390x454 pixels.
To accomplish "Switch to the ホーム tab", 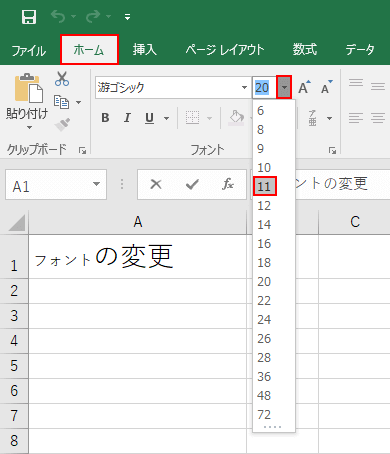I will click(89, 49).
